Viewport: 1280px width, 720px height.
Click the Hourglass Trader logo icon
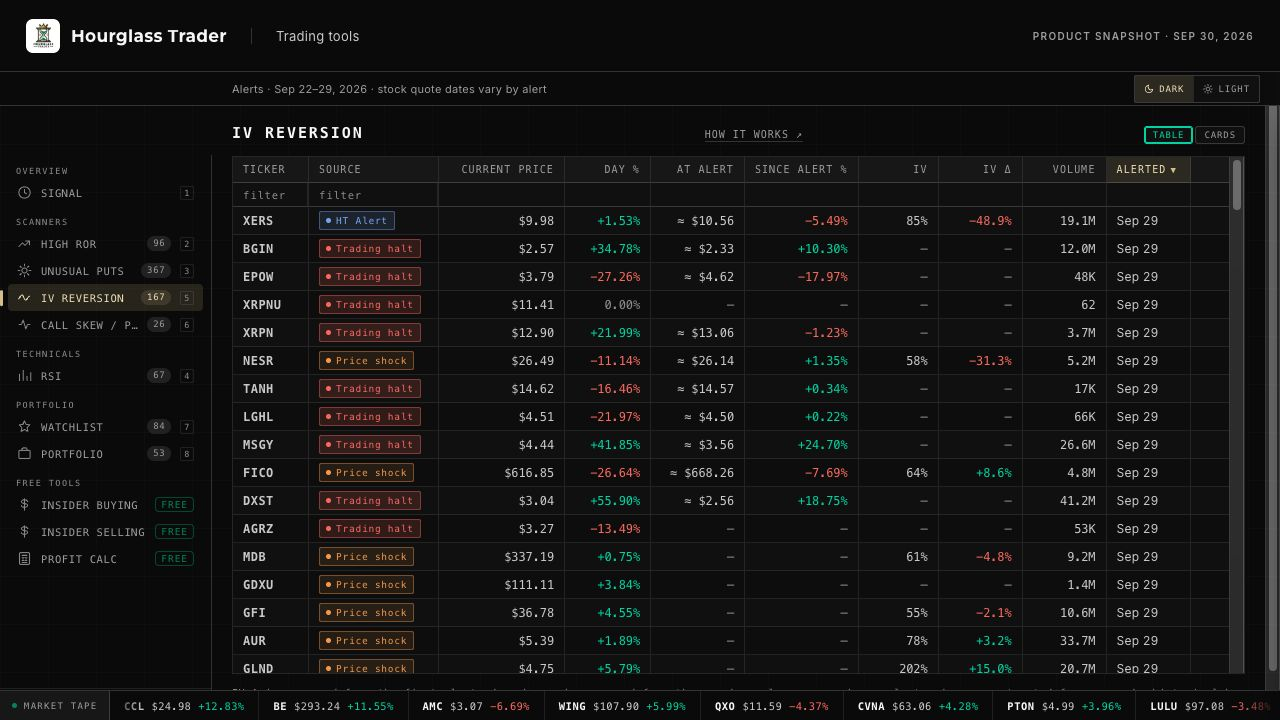pos(43,36)
